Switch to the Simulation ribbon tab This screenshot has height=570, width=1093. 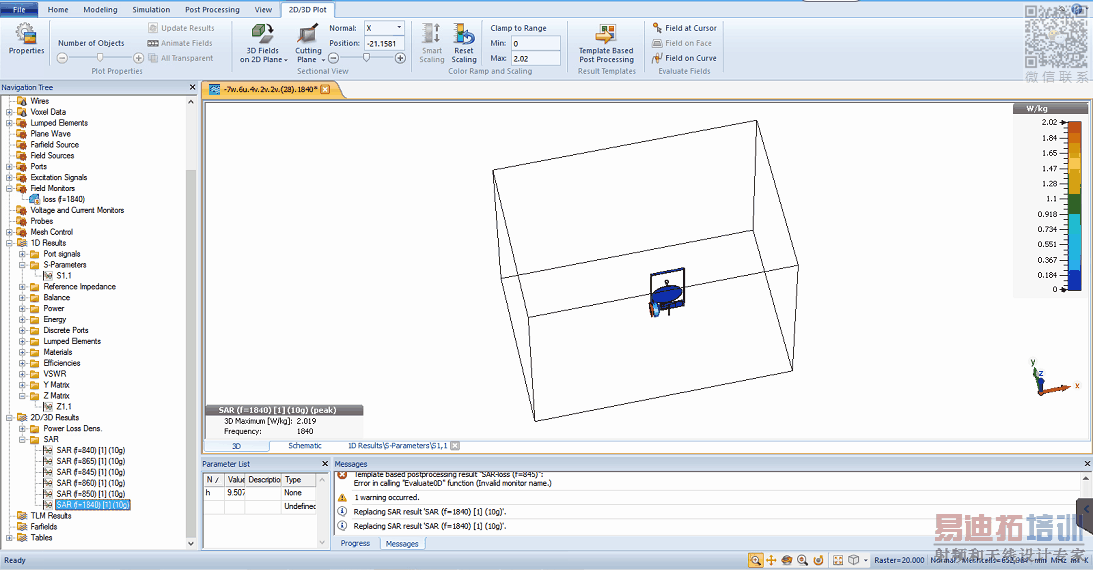click(151, 10)
